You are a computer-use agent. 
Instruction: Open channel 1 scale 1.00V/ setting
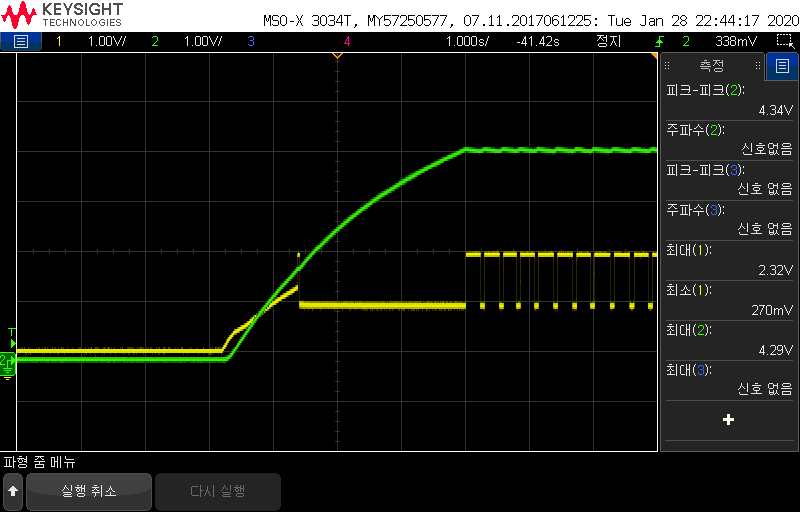(107, 41)
